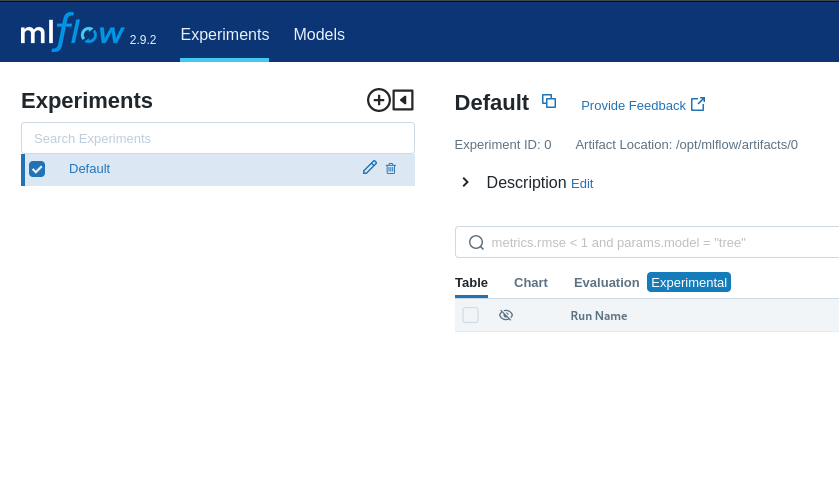This screenshot has width=839, height=480.
Task: Click the magnifier icon in runs search
Action: (476, 242)
